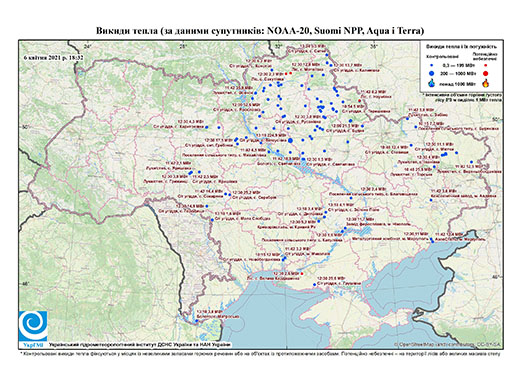The width and height of the screenshot is (520, 368).
Task: Click the 12:30 35.6 MW label near Crimea
Action: 330,278
